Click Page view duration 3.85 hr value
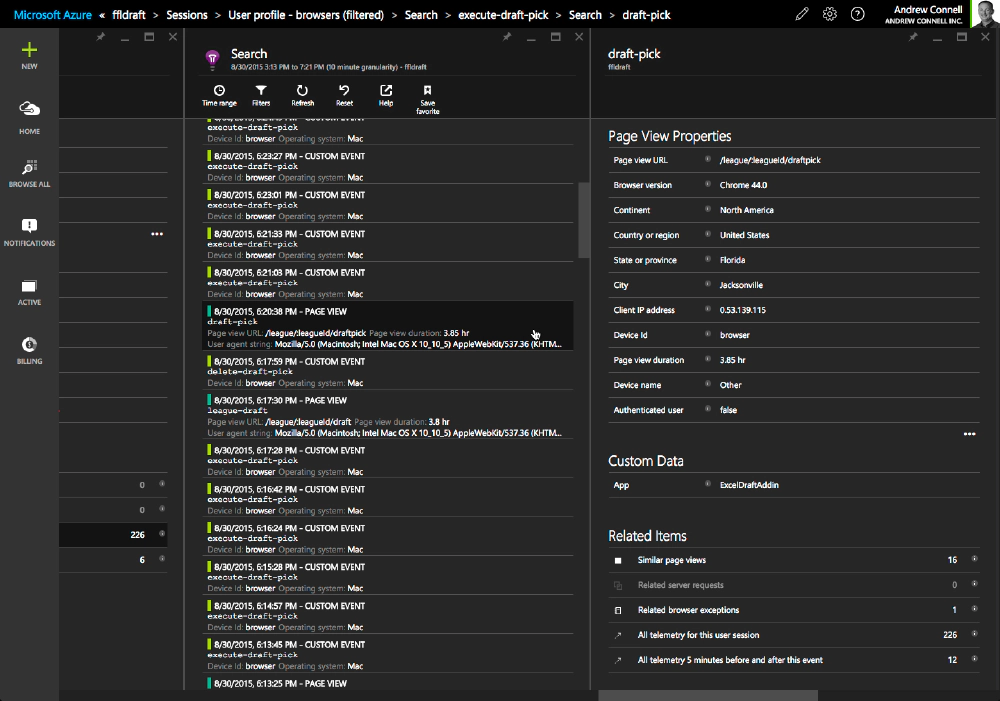 732,360
